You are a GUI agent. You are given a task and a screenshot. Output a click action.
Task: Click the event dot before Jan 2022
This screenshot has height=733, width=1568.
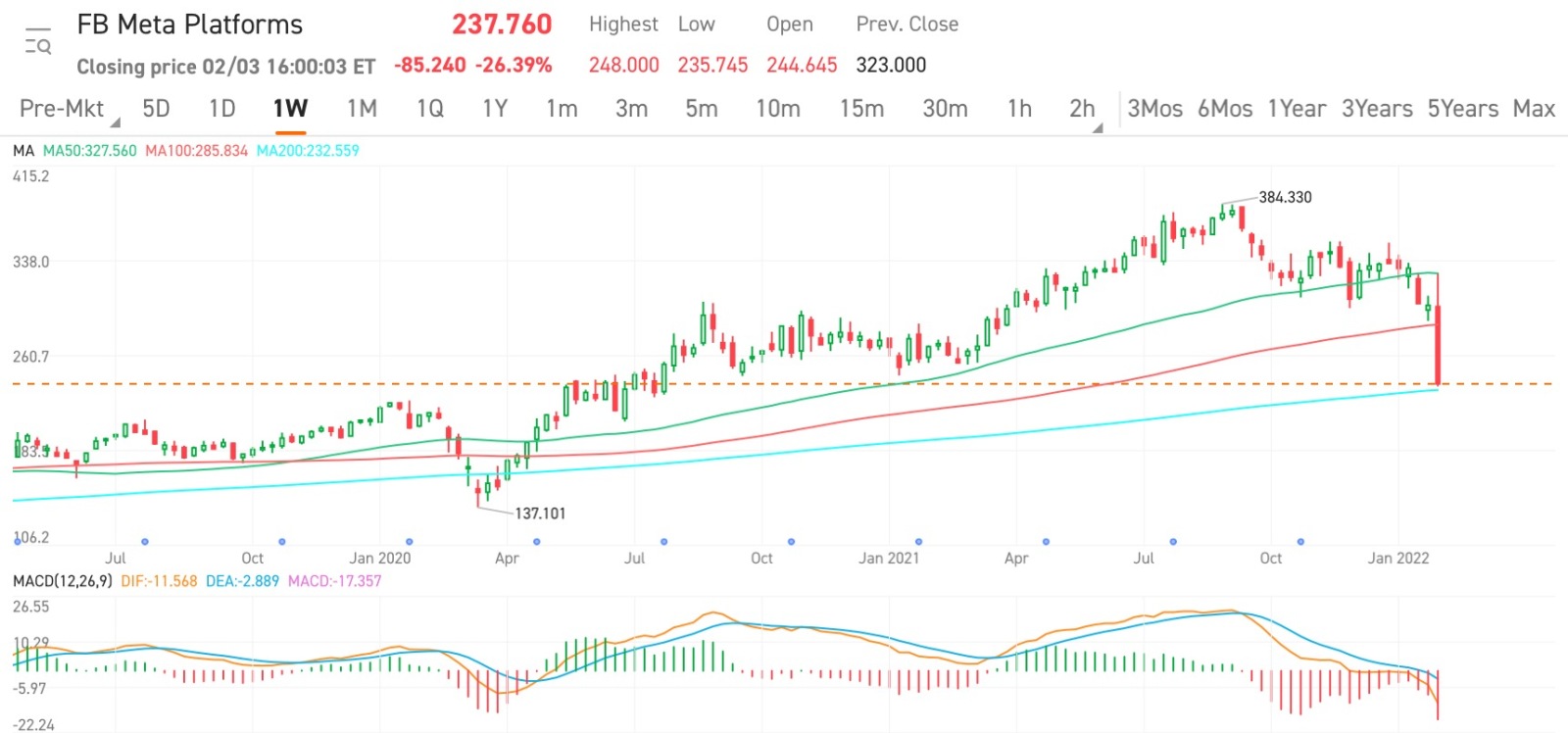[1300, 542]
